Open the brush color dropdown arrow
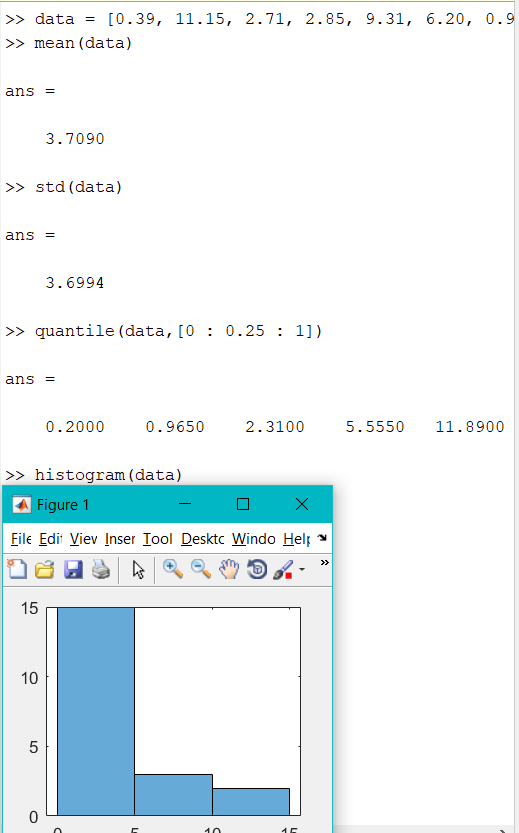The width and height of the screenshot is (519, 833). [x=302, y=570]
